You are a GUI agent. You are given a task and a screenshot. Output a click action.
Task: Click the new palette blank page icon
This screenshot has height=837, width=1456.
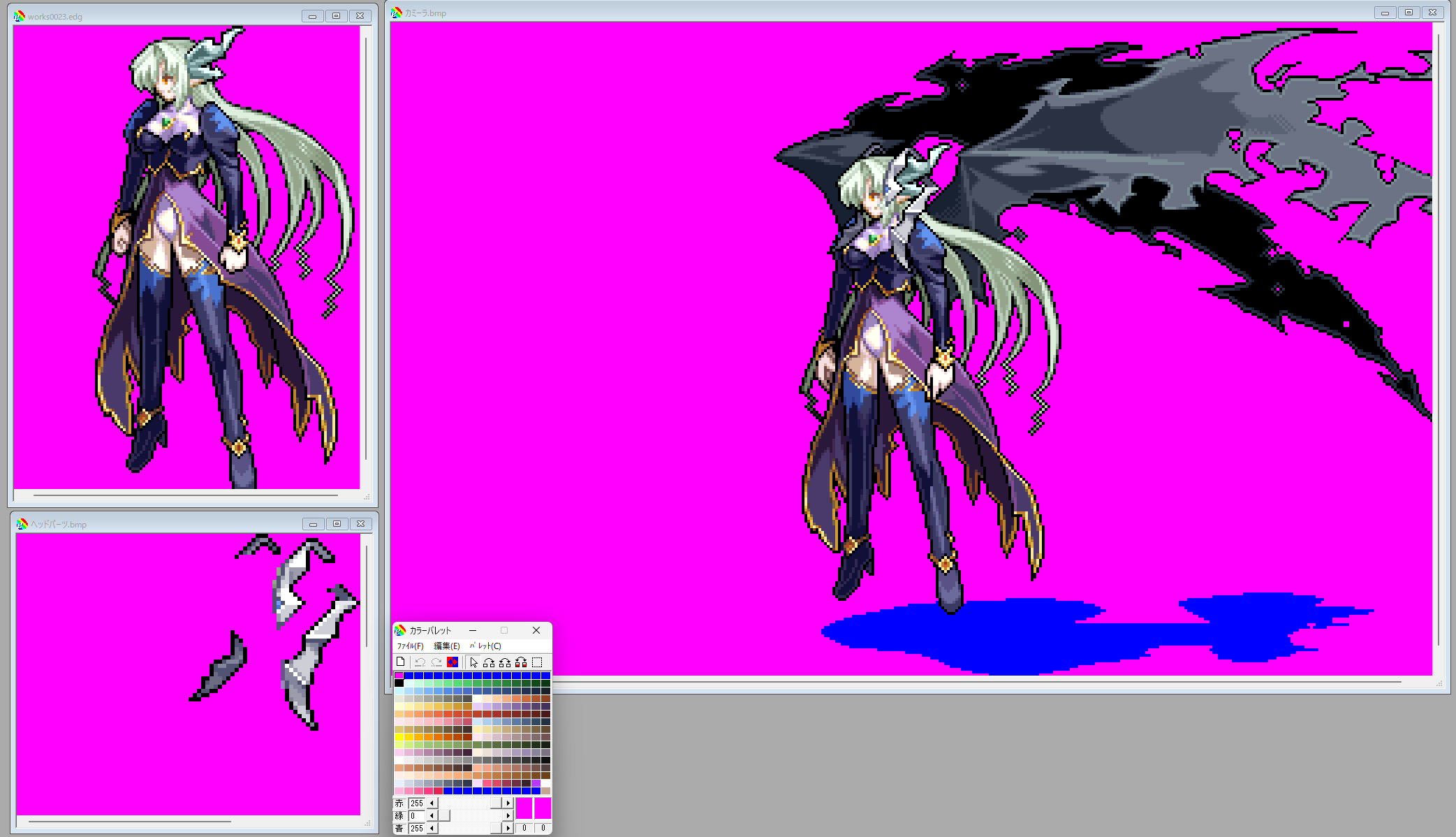(x=400, y=662)
